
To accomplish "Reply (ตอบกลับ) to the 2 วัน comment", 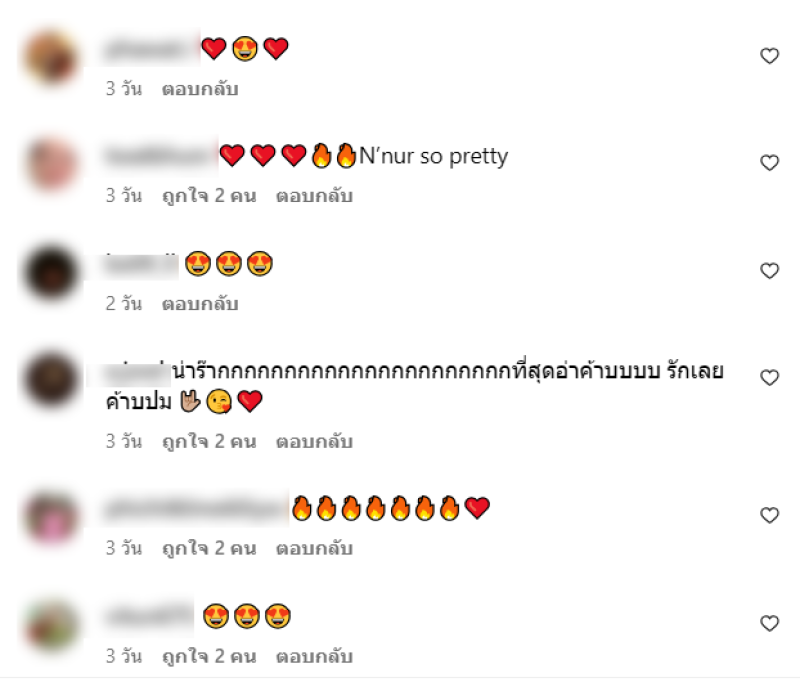I will (x=200, y=304).
